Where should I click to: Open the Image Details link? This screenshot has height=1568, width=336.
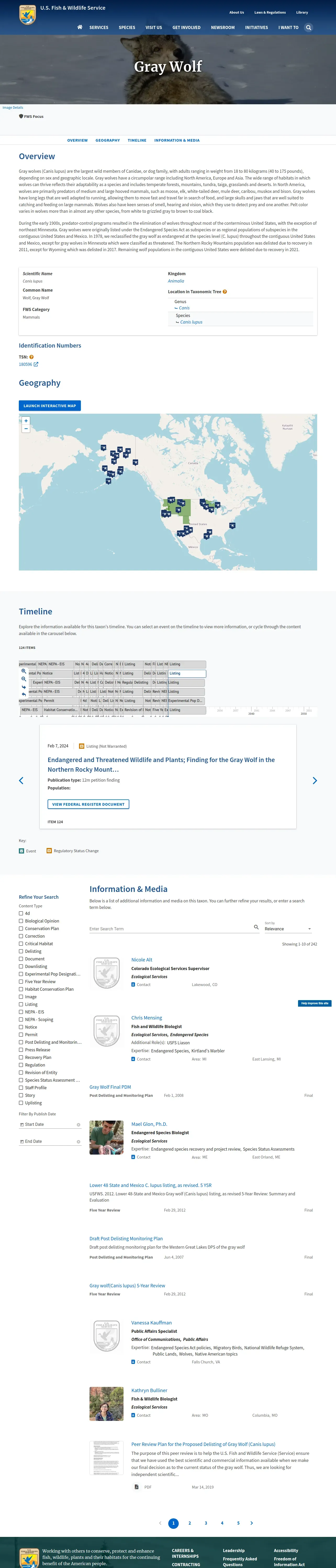tap(13, 108)
